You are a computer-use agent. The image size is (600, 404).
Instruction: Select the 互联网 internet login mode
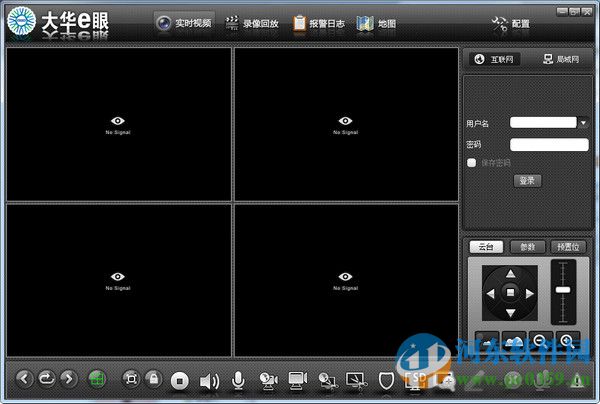pyautogui.click(x=494, y=59)
